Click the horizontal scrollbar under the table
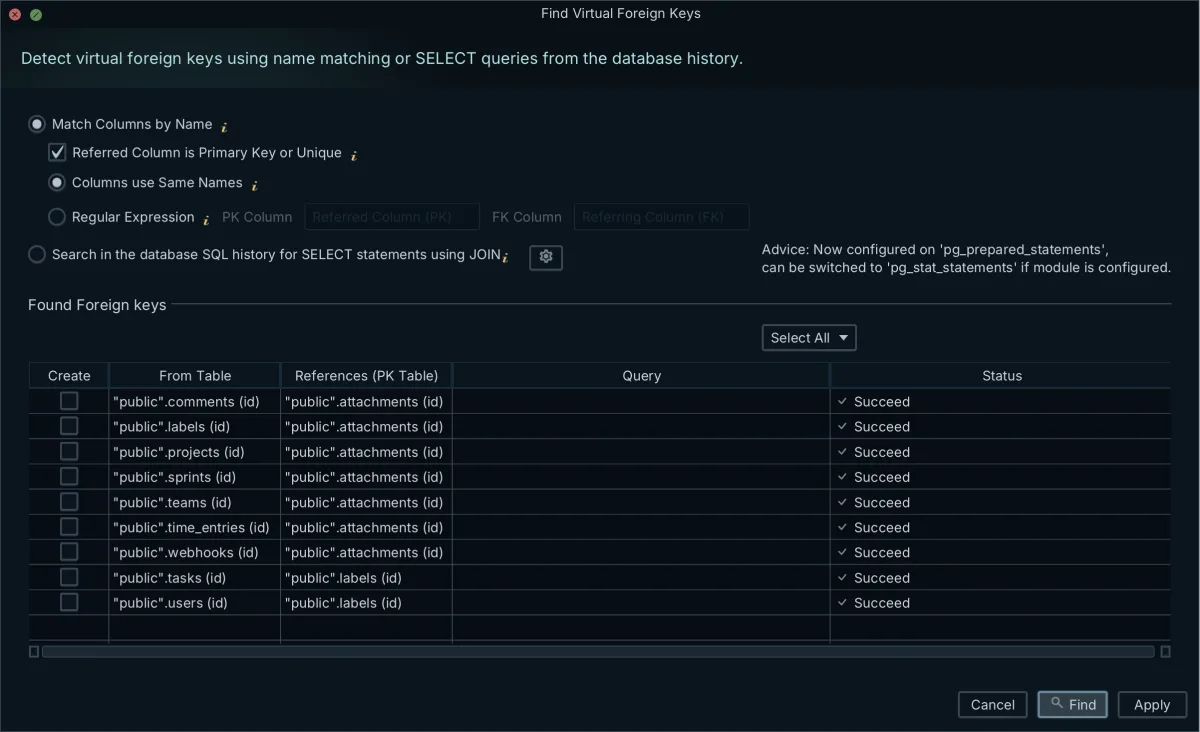Image resolution: width=1200 pixels, height=732 pixels. [599, 652]
